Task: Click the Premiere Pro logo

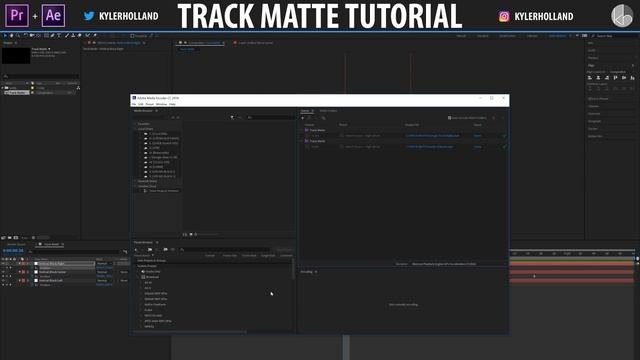Action: [17, 15]
